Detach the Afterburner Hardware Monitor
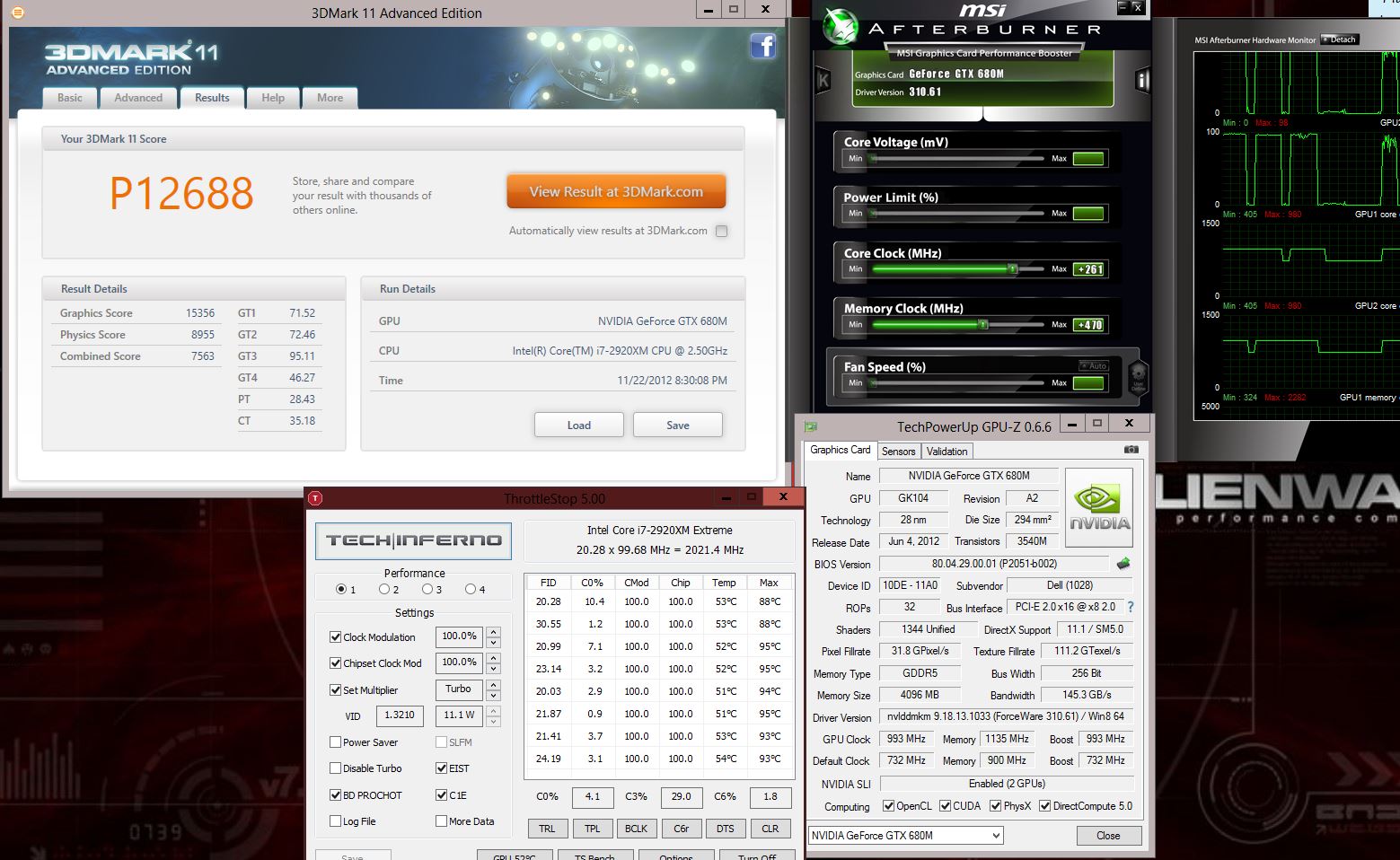Image resolution: width=1400 pixels, height=860 pixels. [1340, 39]
